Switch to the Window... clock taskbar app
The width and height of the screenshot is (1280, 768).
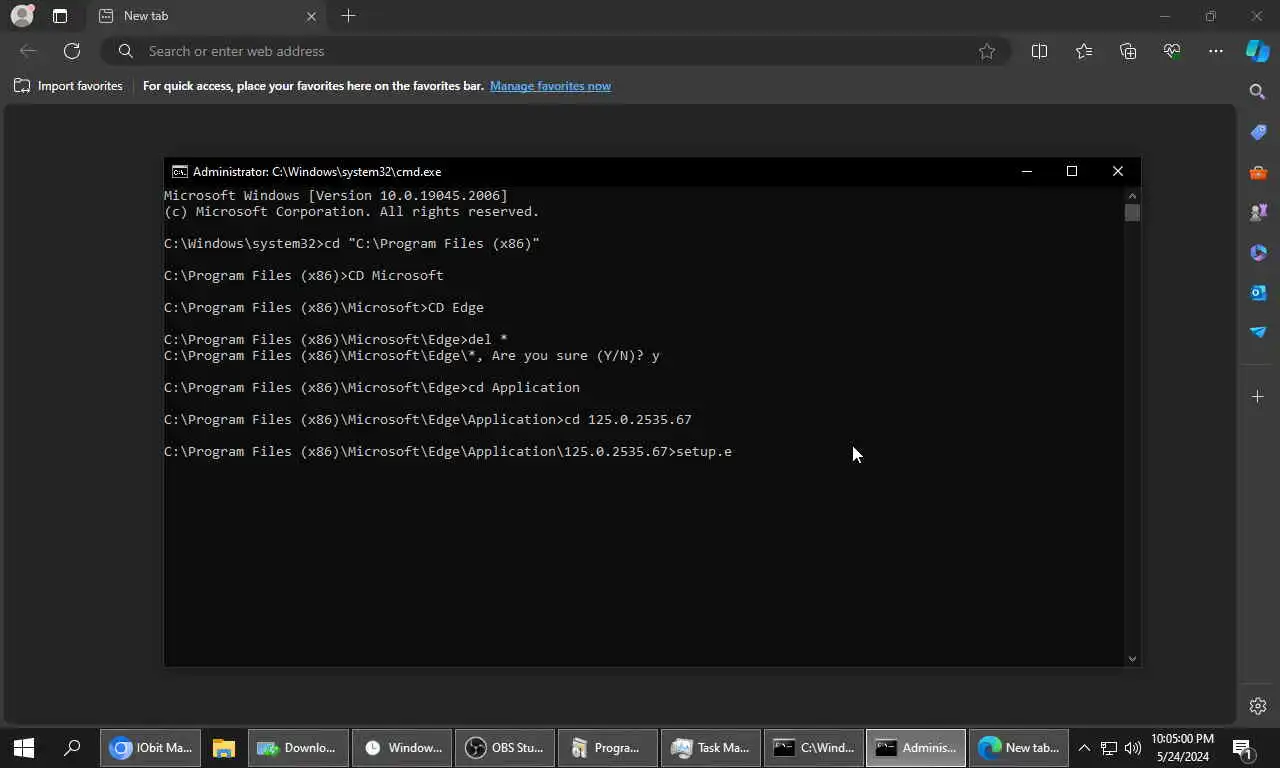point(402,747)
